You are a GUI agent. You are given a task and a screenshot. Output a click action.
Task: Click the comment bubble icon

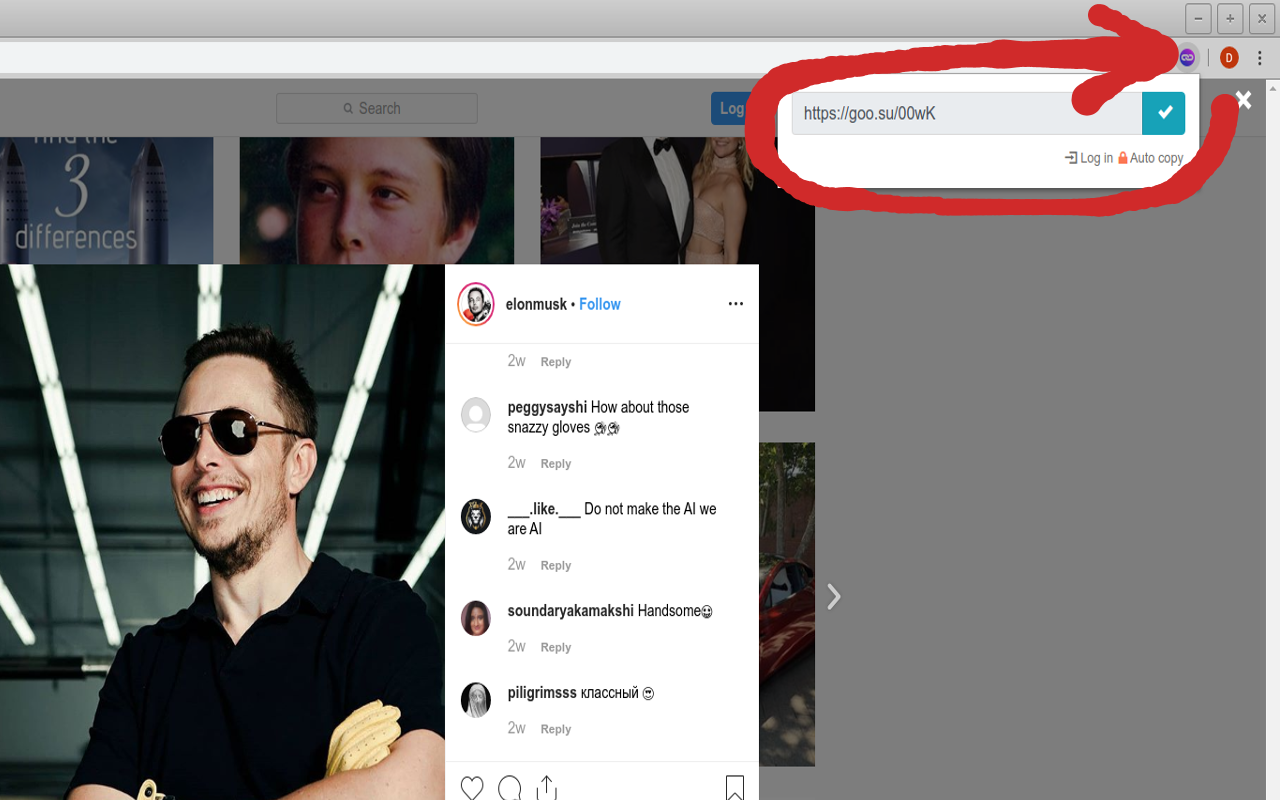coord(510,788)
